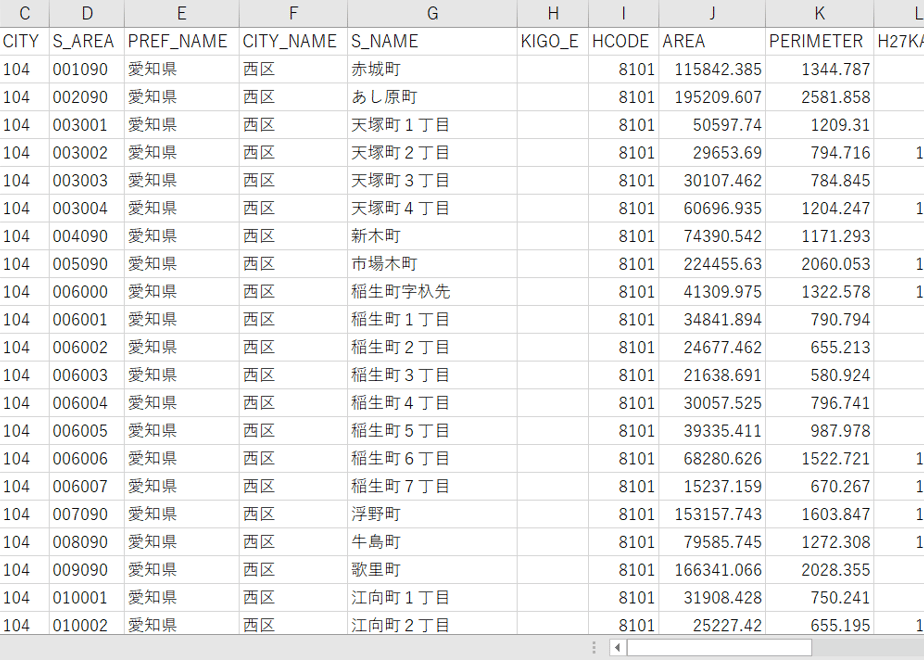The width and height of the screenshot is (924, 660).
Task: Select PERIMETER cell 750.241
Action: pyautogui.click(x=820, y=598)
